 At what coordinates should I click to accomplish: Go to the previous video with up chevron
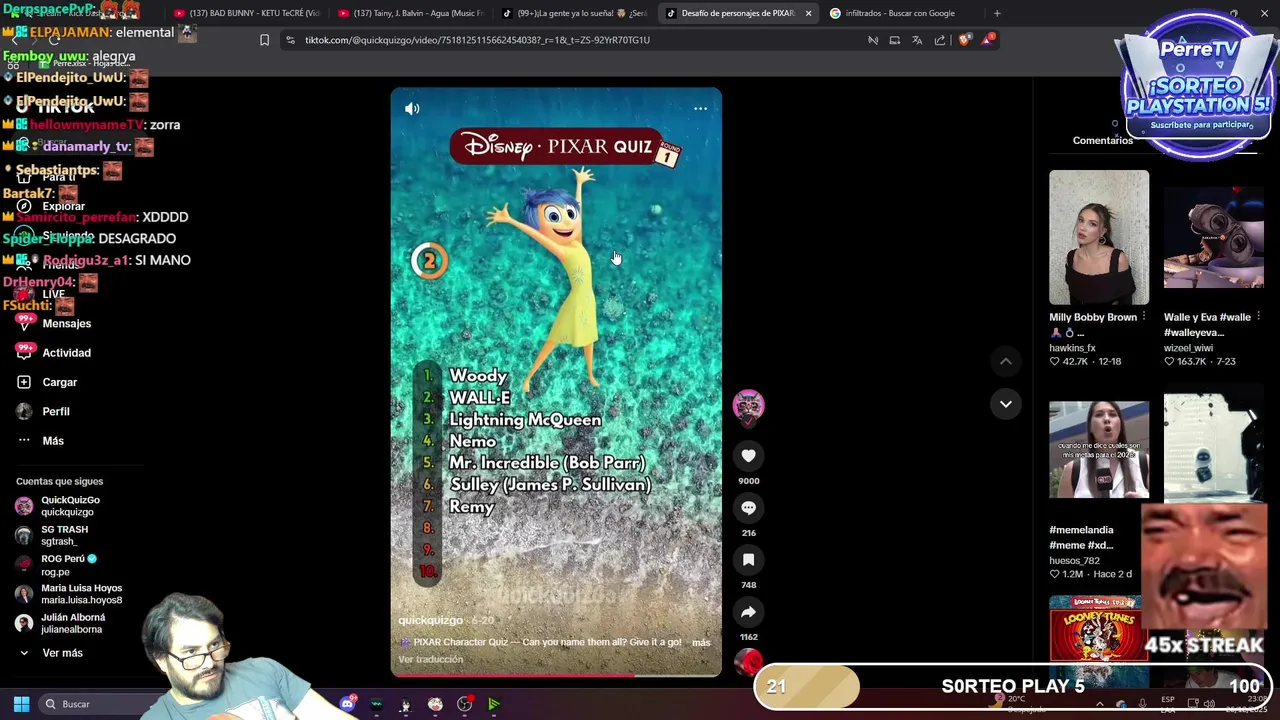point(1005,361)
